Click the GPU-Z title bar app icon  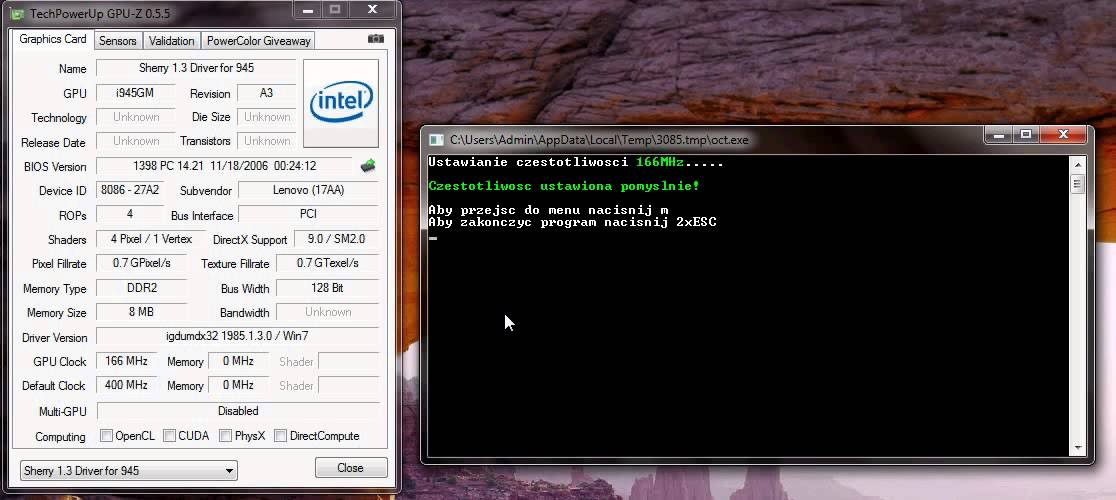(17, 14)
